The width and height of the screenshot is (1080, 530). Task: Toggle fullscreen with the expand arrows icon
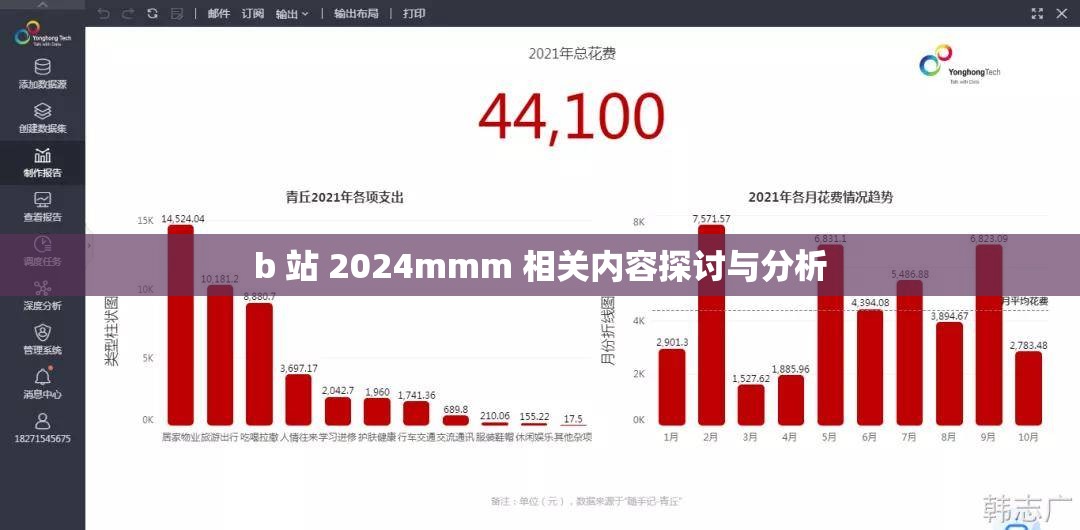point(1037,13)
